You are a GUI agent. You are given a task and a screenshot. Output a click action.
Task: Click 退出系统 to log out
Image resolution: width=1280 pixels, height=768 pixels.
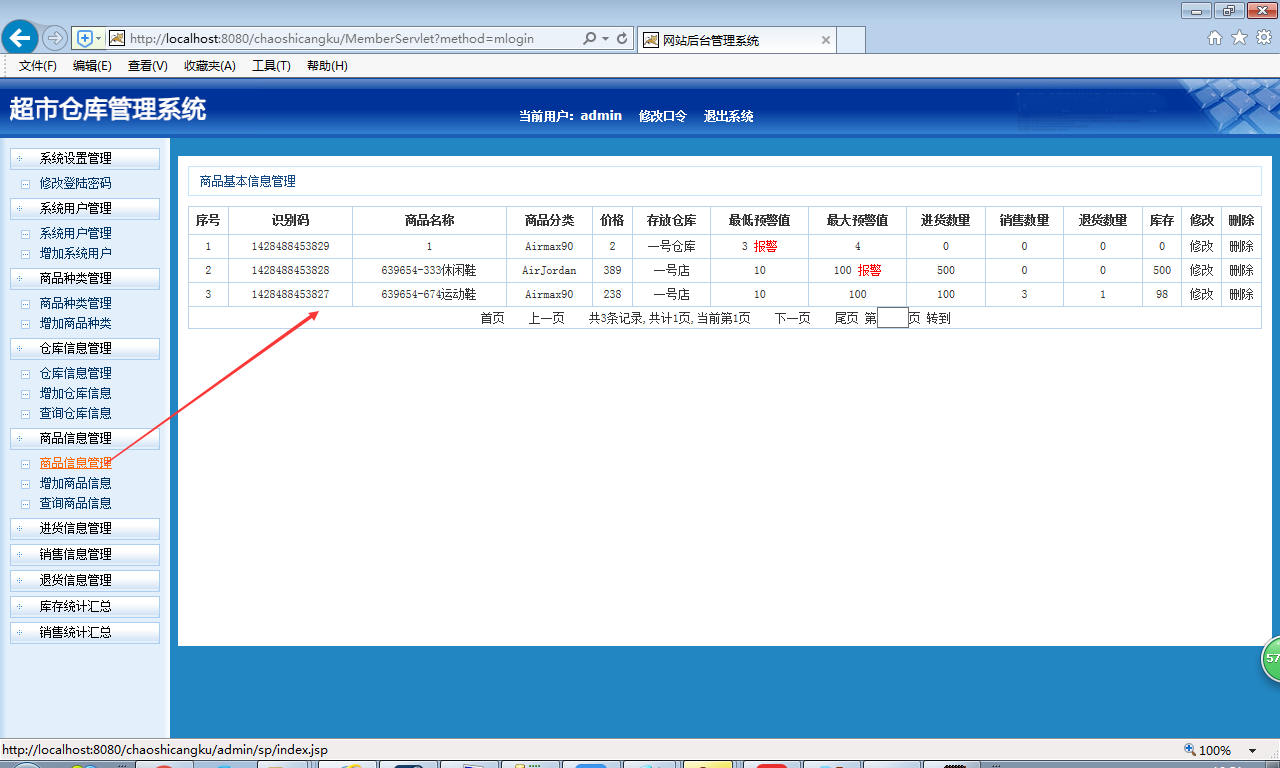click(728, 116)
